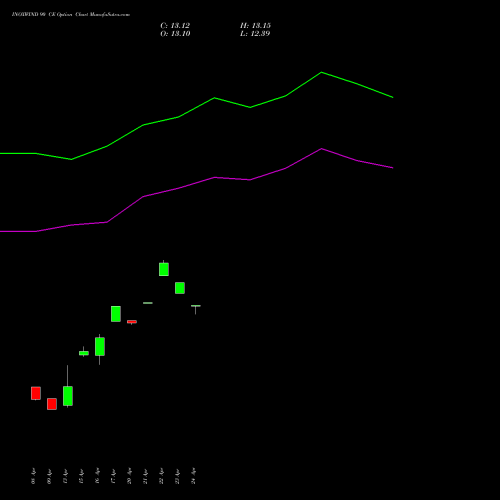Click the chart title text at the top left

(71, 15)
